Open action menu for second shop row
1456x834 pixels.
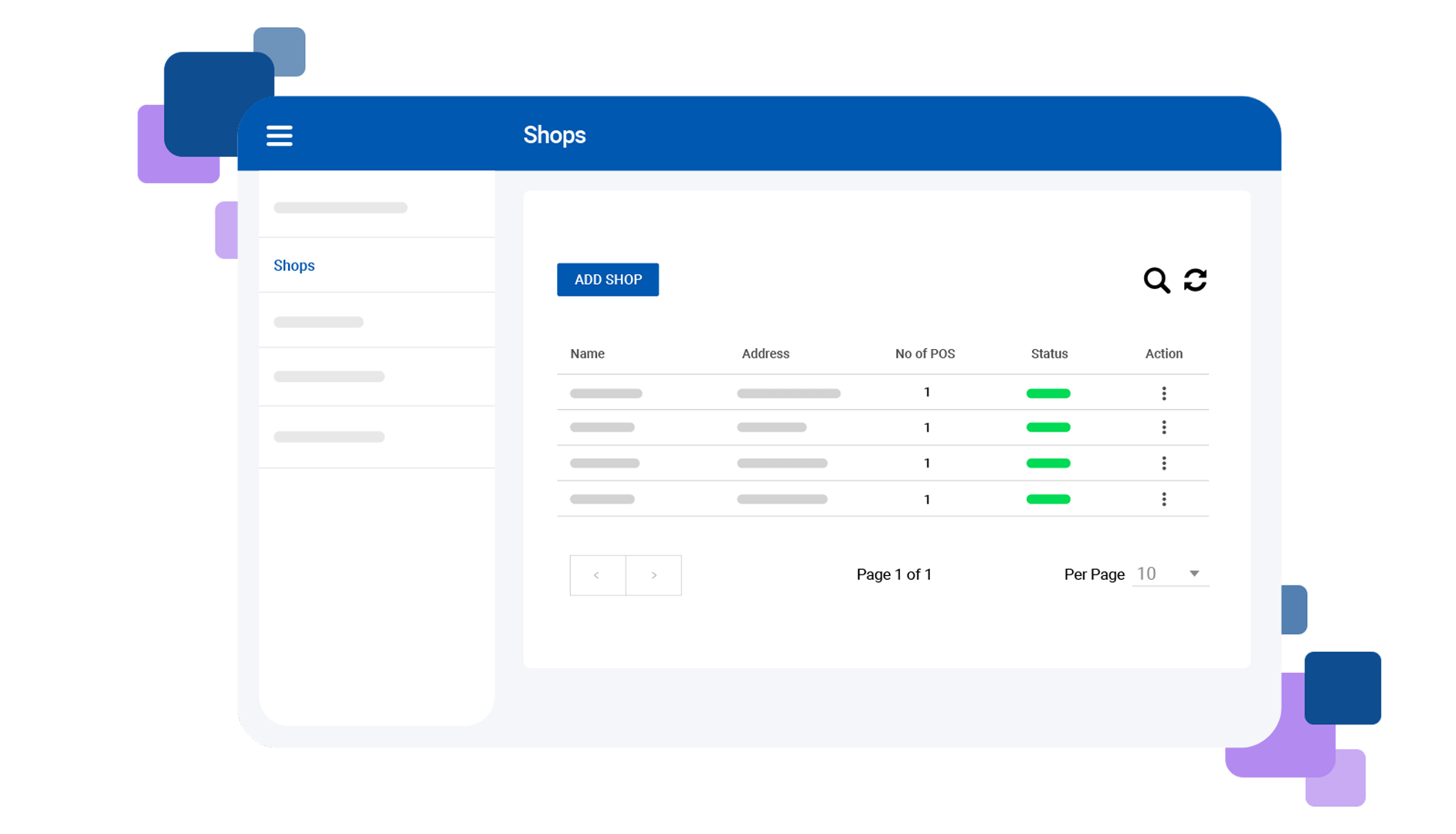coord(1163,427)
